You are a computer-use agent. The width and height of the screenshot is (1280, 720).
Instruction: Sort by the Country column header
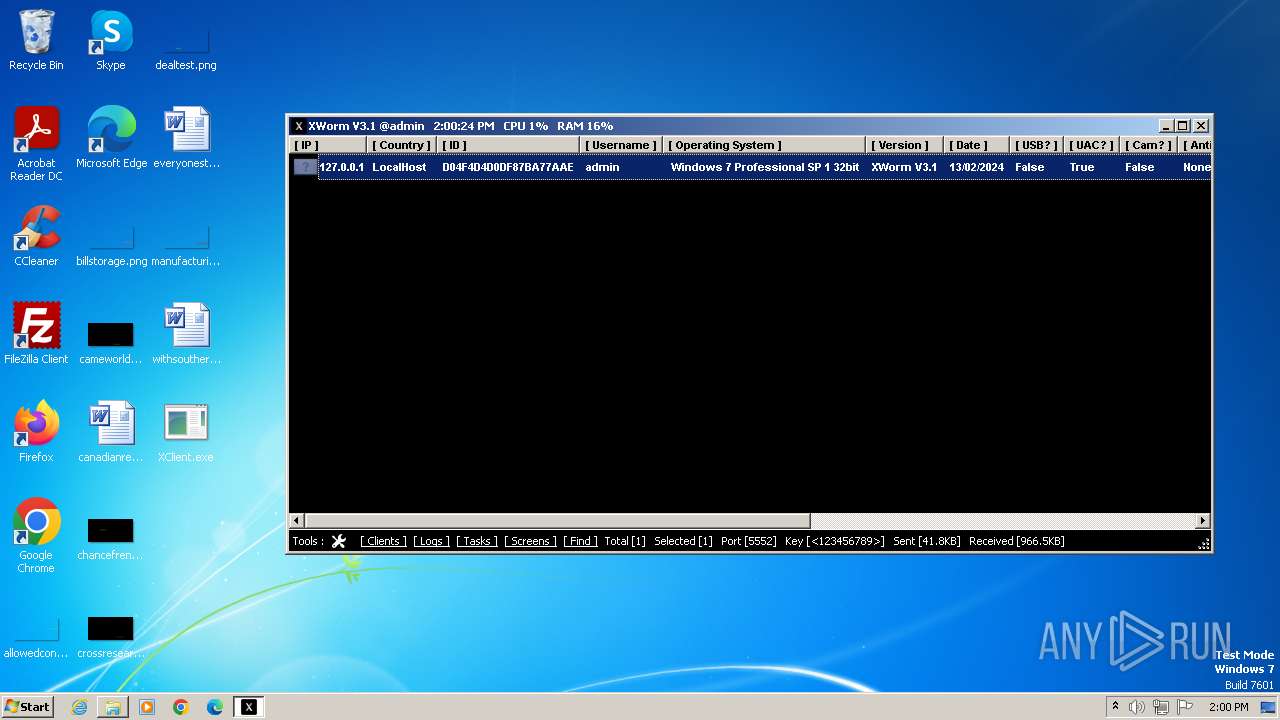401,145
